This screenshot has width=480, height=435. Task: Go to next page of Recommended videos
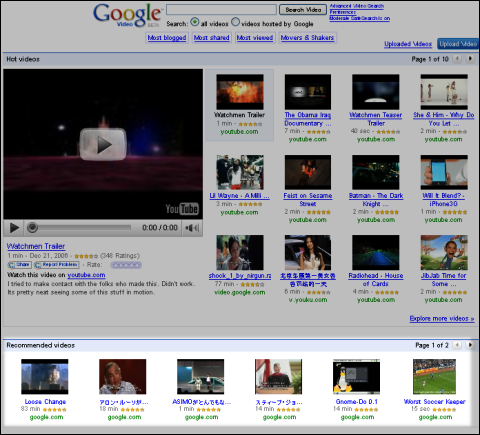[x=470, y=345]
